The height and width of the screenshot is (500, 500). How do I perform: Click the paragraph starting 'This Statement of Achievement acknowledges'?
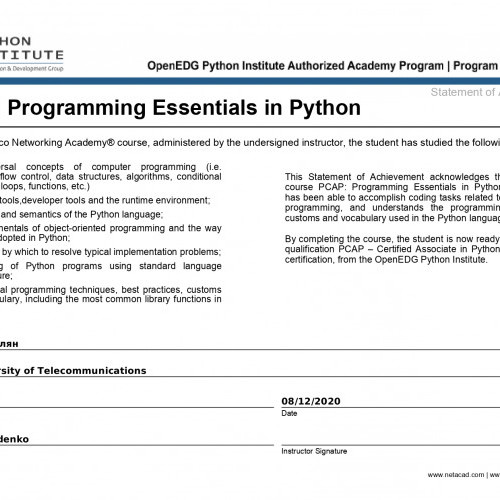(x=392, y=197)
